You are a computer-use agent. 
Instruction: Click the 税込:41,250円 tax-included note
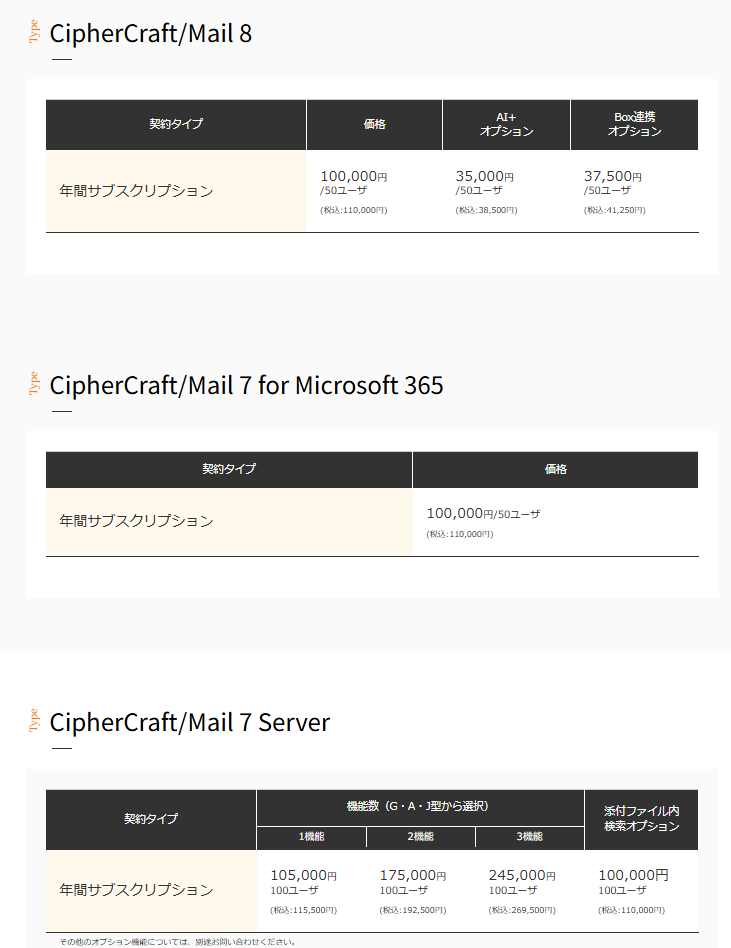(614, 210)
